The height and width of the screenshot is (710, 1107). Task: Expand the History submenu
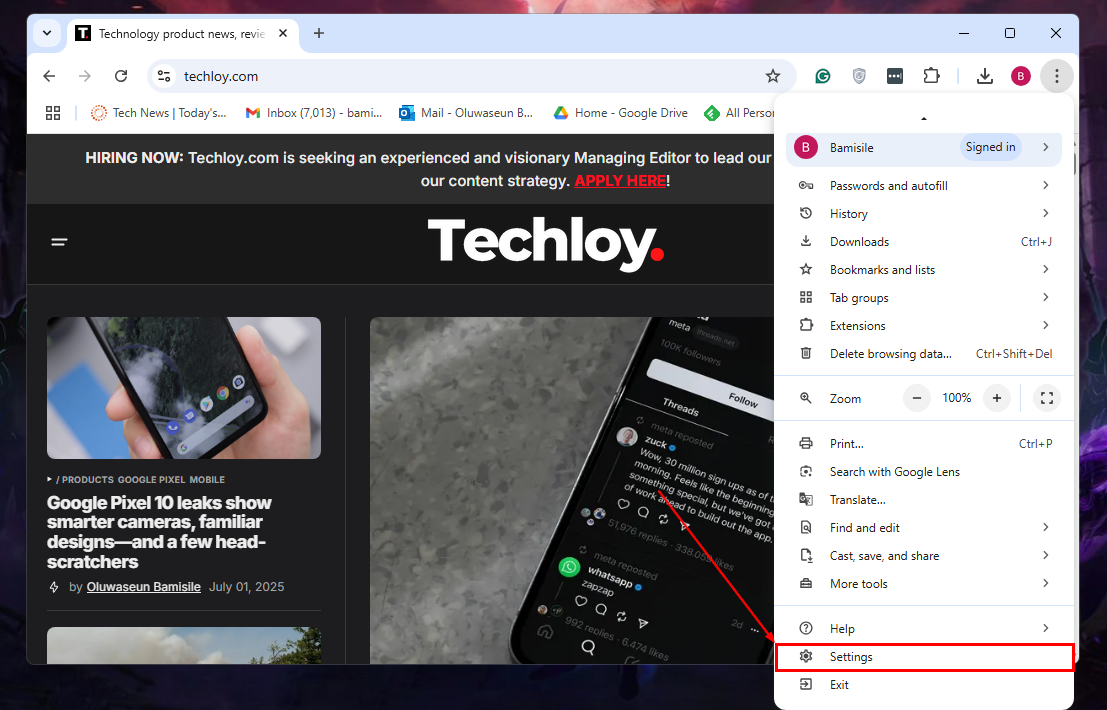[x=923, y=214]
